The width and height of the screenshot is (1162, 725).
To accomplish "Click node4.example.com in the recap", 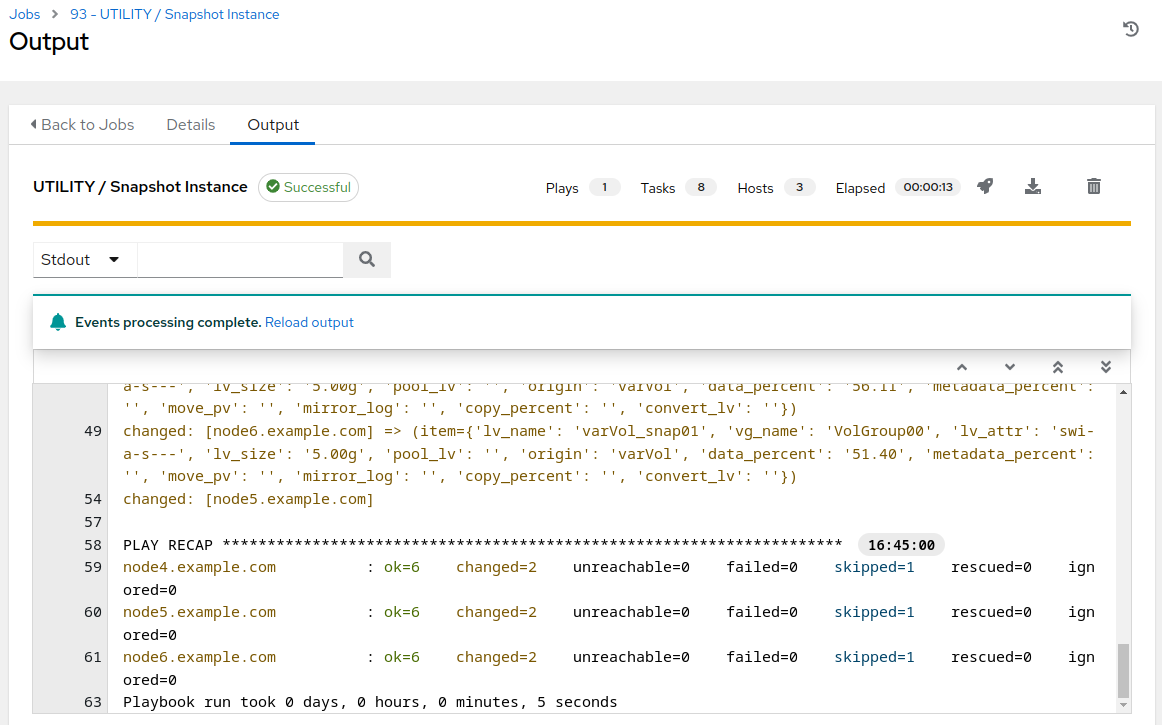I will point(199,567).
